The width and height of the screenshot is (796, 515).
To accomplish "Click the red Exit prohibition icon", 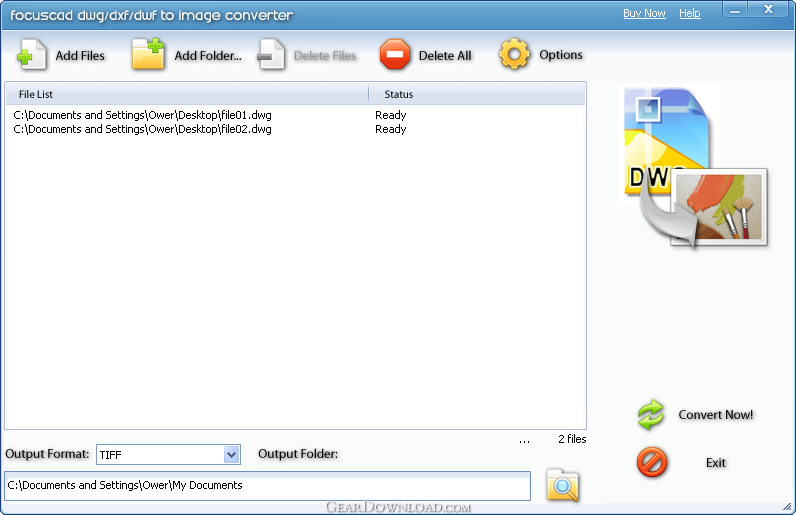I will pyautogui.click(x=652, y=462).
